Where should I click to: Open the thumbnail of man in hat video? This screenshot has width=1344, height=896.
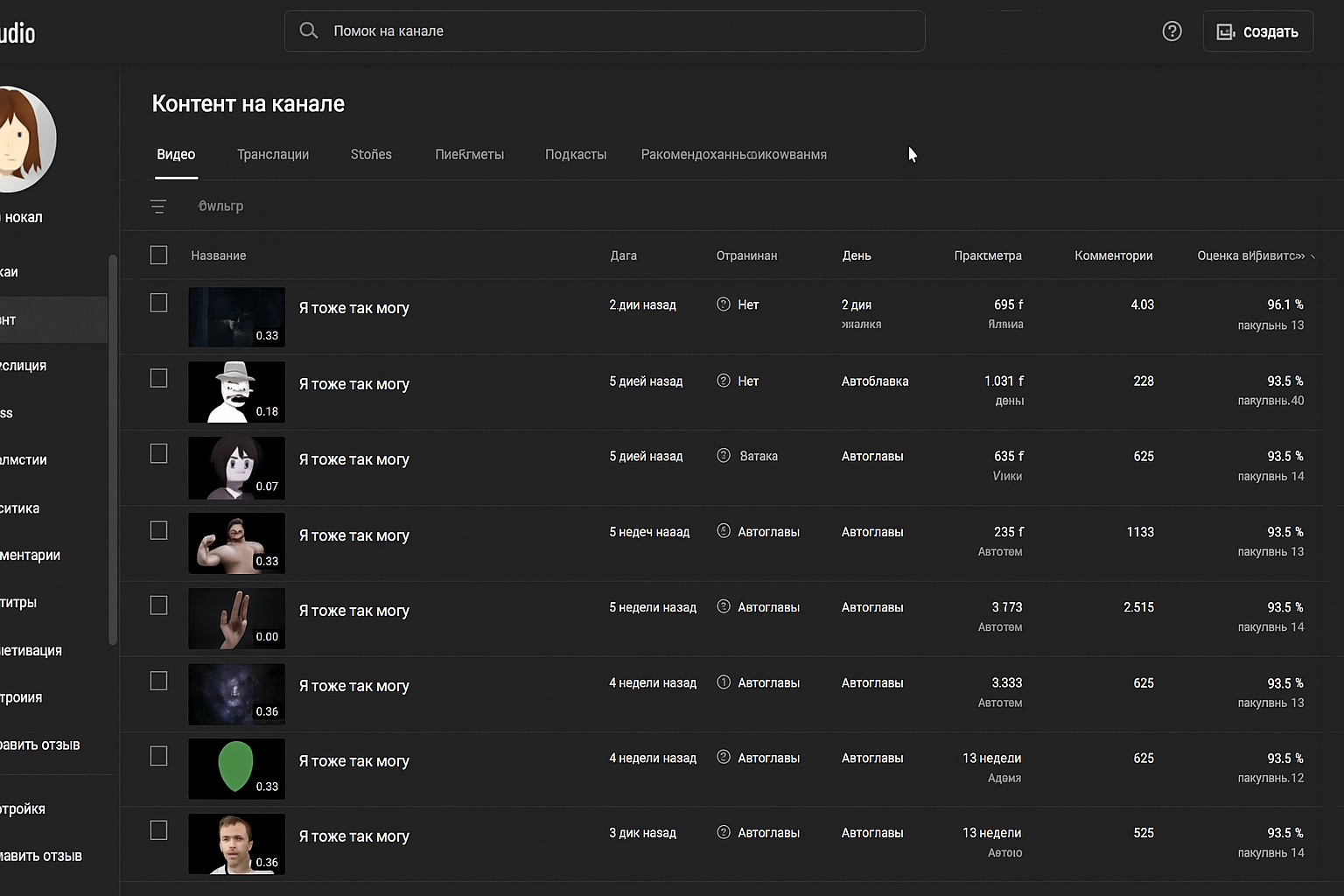tap(236, 393)
